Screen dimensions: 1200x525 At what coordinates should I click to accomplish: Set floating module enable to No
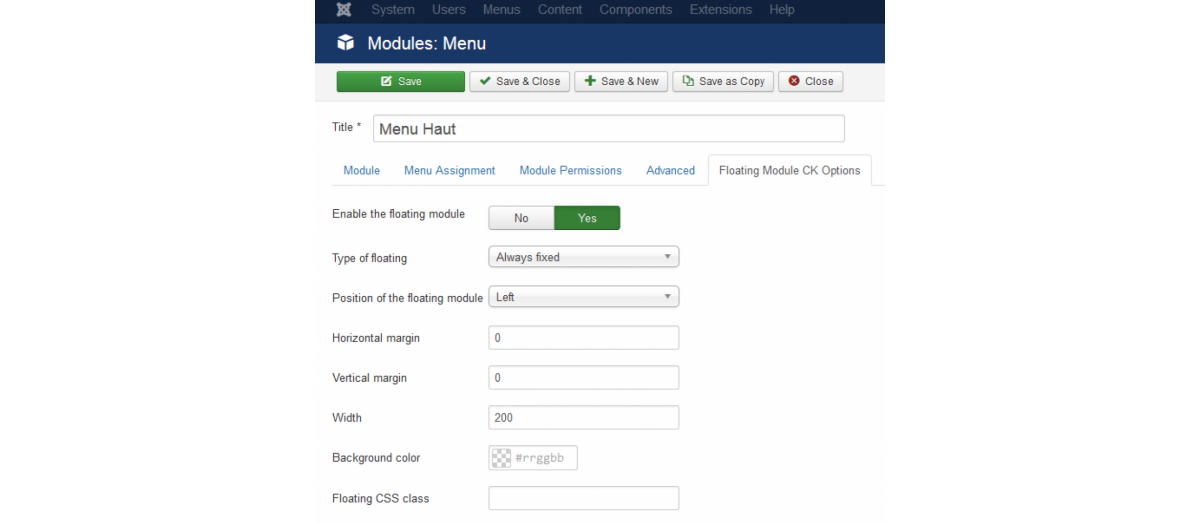pyautogui.click(x=521, y=218)
